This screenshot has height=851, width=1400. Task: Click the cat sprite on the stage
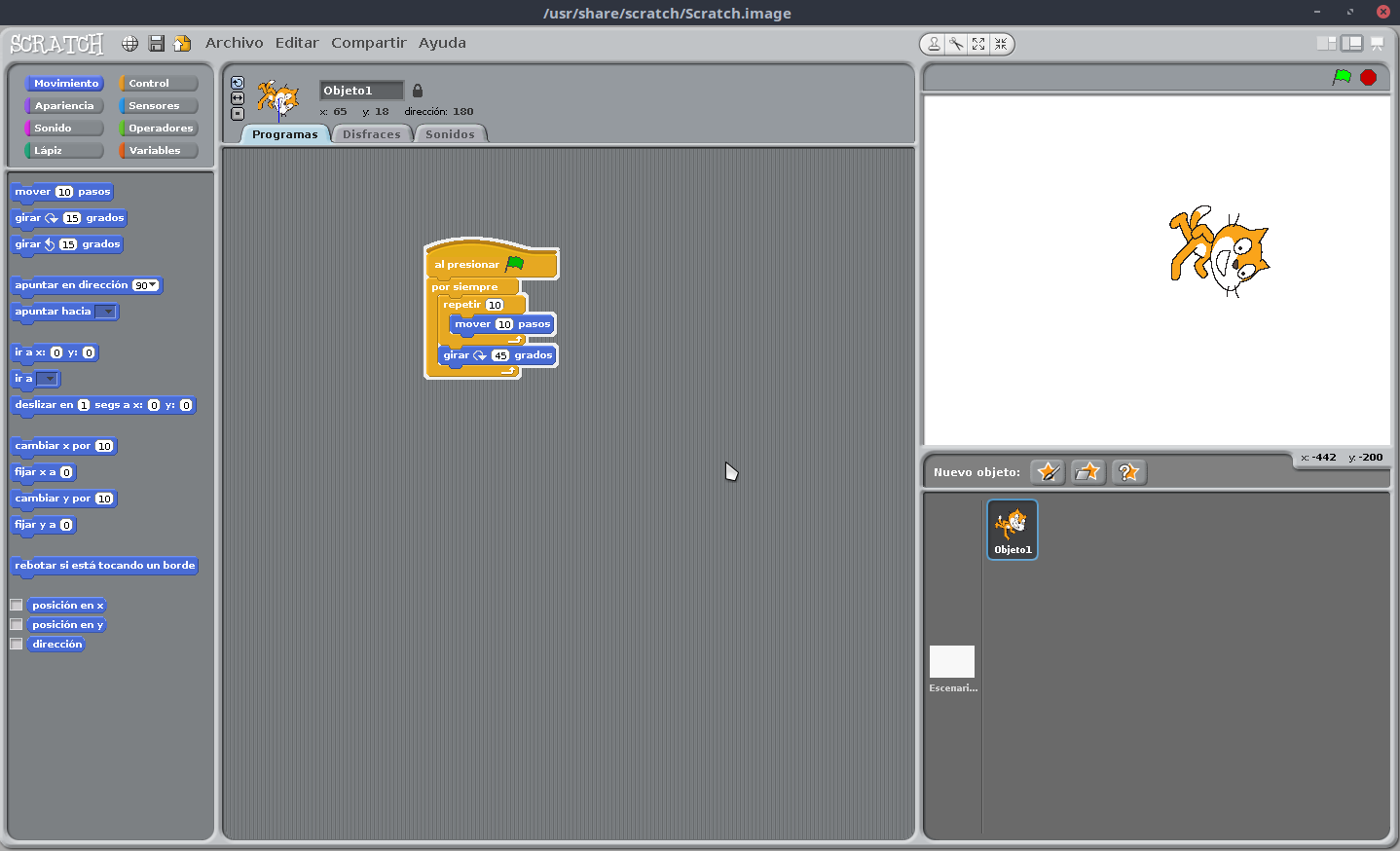[x=1220, y=251]
